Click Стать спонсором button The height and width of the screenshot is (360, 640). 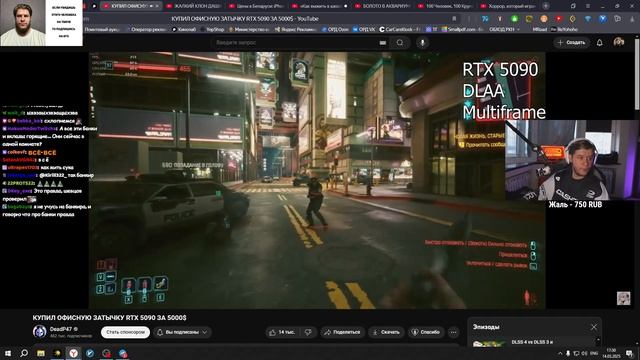click(x=125, y=332)
